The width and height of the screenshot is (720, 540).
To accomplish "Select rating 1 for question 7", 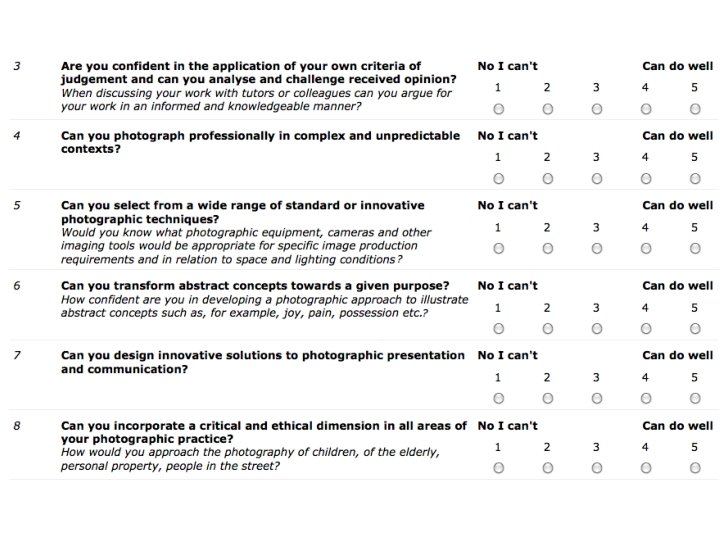I will [x=498, y=398].
